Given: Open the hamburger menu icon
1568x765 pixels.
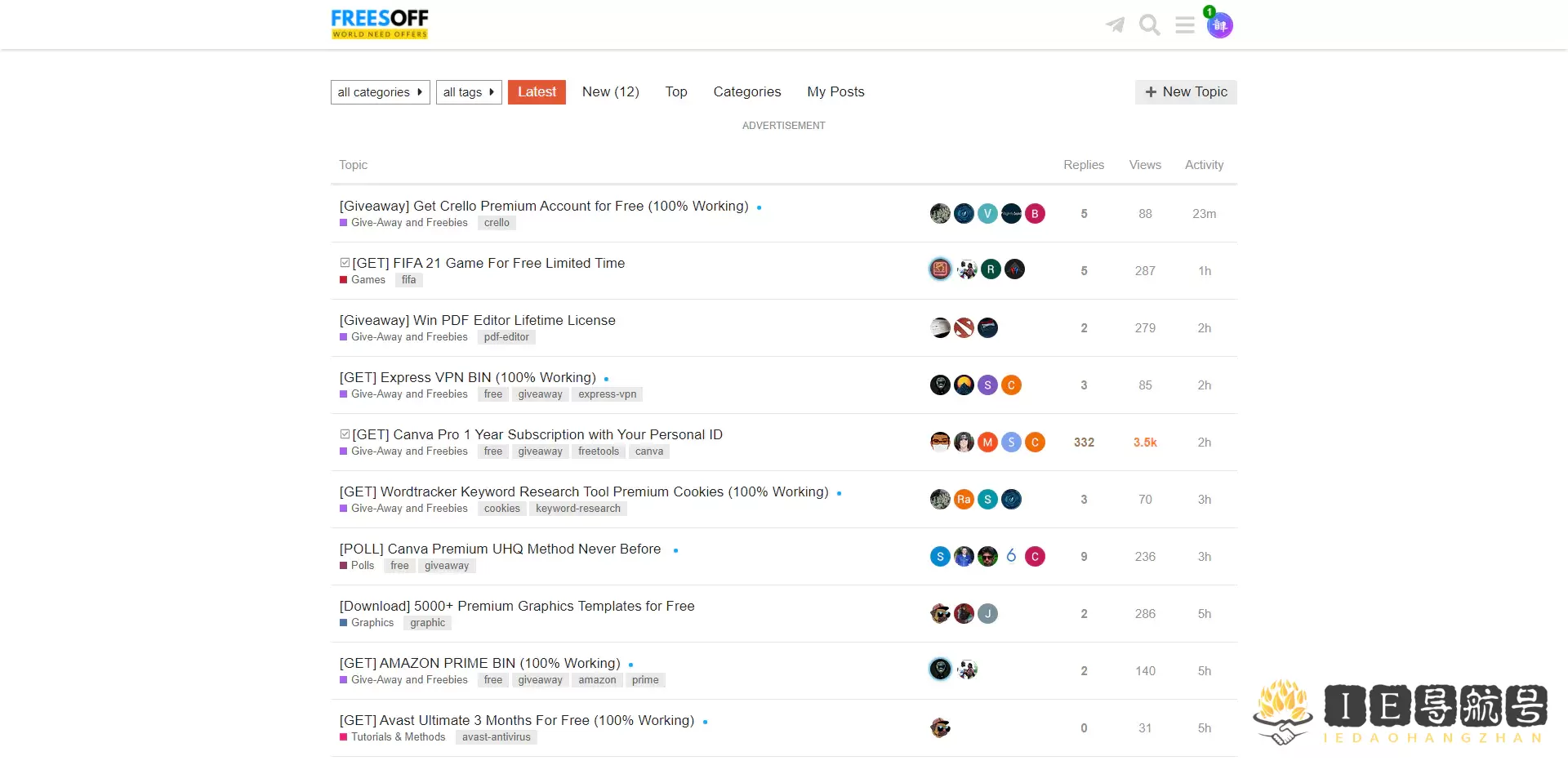Looking at the screenshot, I should (1185, 25).
